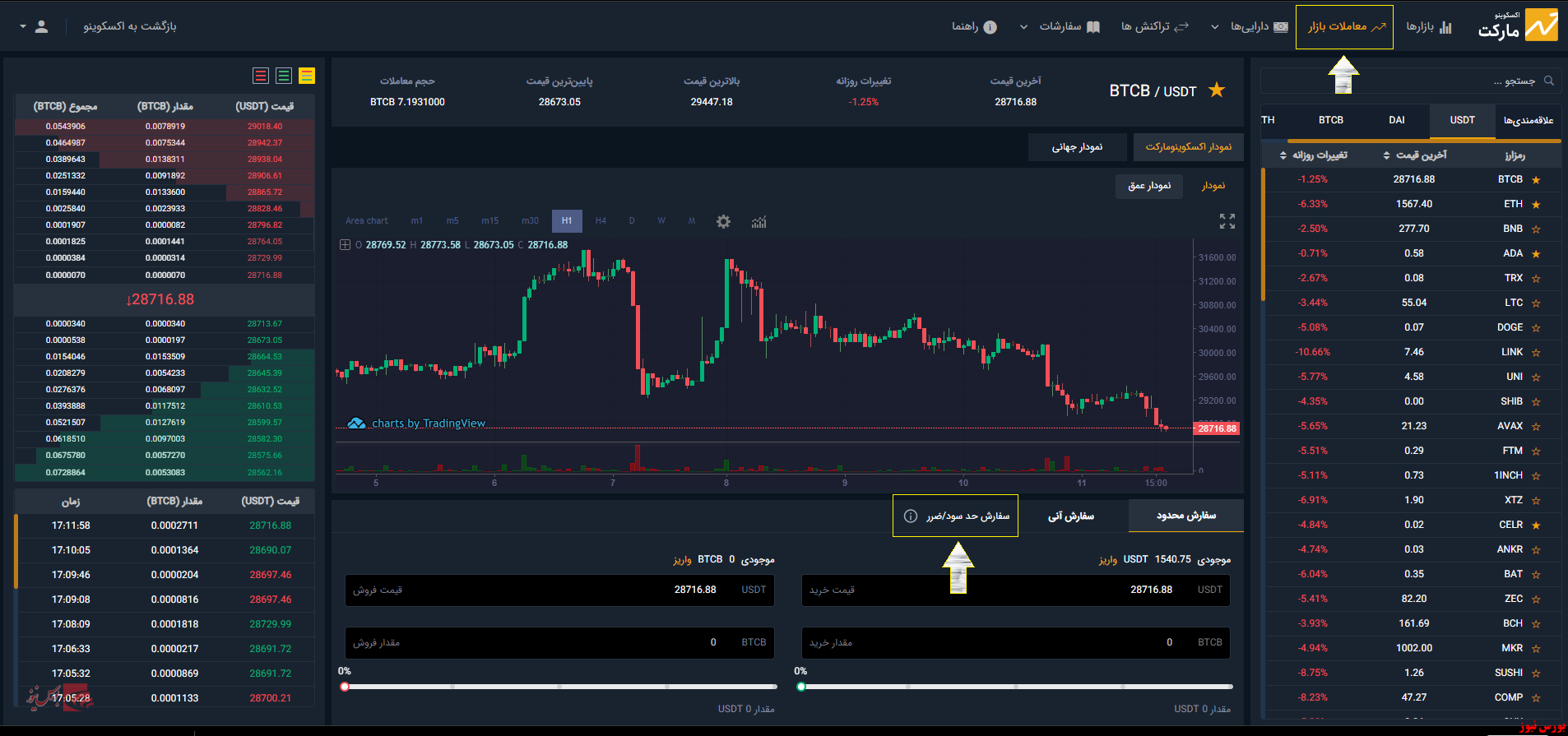This screenshot has width=1568, height=736.
Task: Click the info icon on stop-limit order tab
Action: [910, 516]
